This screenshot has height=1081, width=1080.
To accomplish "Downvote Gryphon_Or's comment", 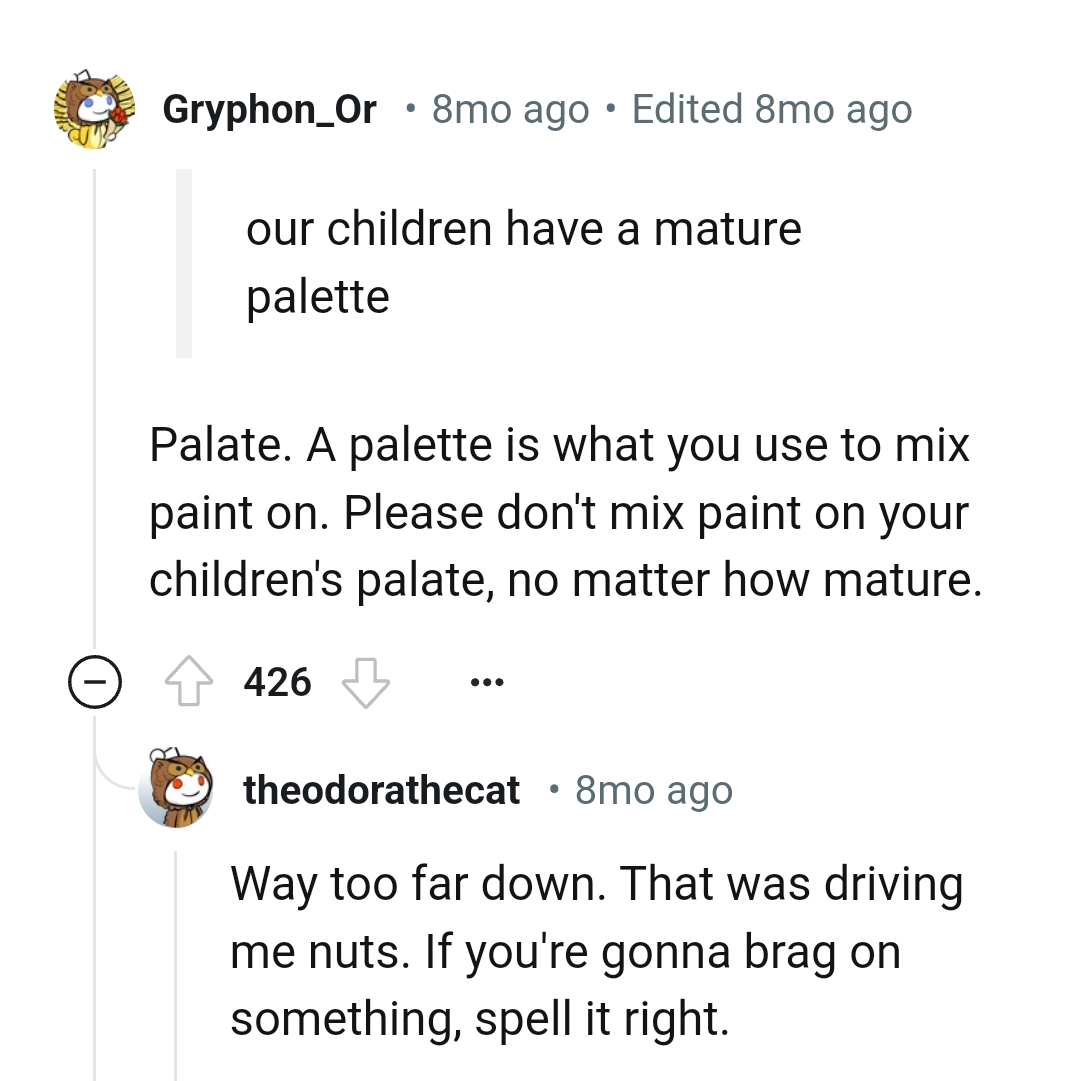I will pos(365,683).
